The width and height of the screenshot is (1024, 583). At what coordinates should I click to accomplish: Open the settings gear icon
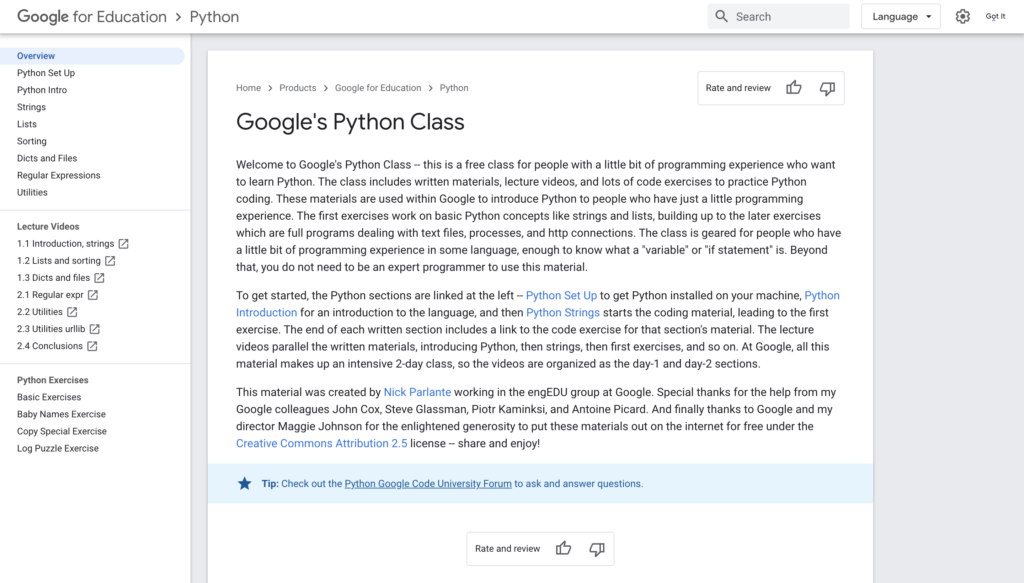[963, 16]
